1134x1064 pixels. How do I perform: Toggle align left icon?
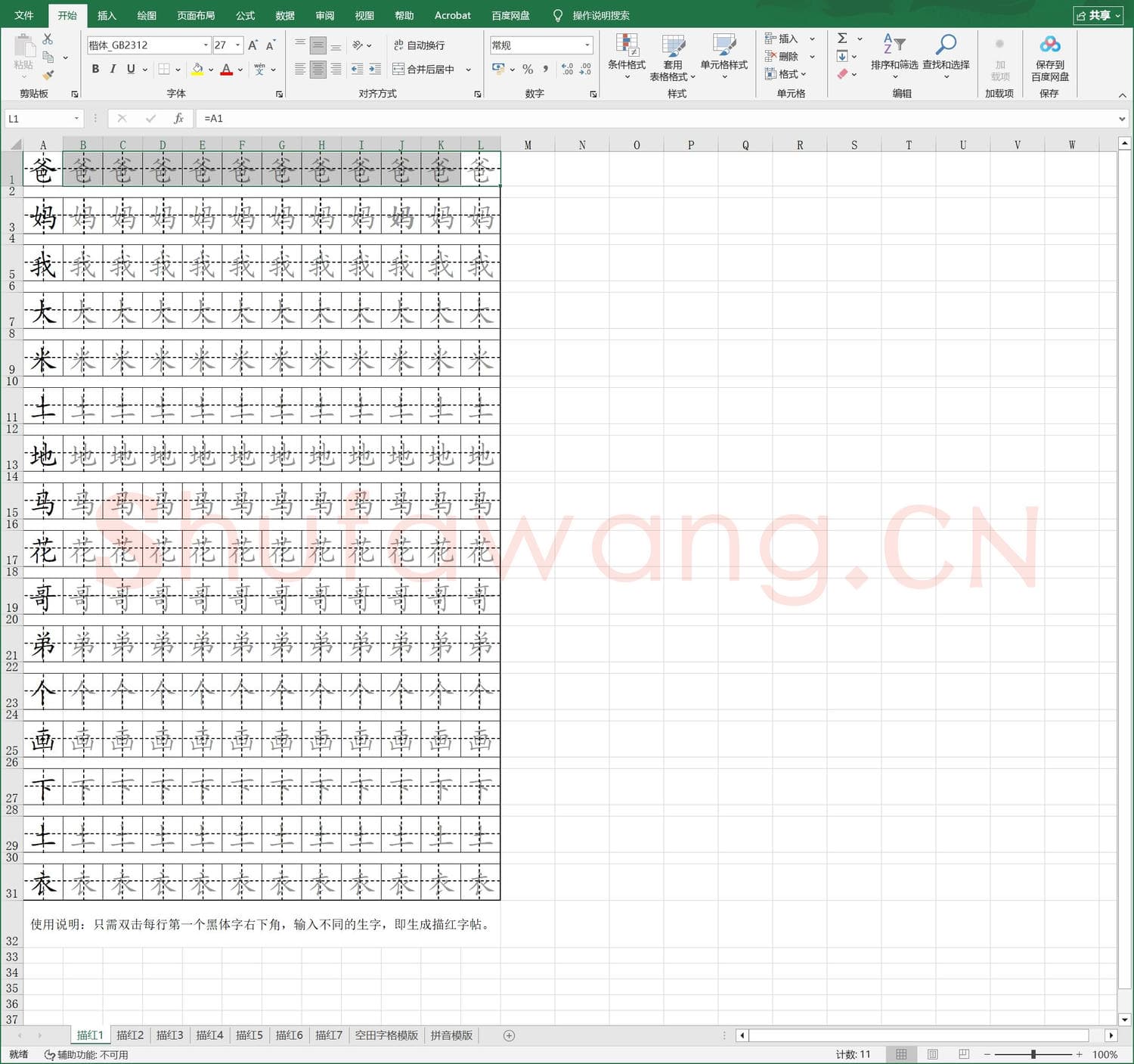pos(300,69)
